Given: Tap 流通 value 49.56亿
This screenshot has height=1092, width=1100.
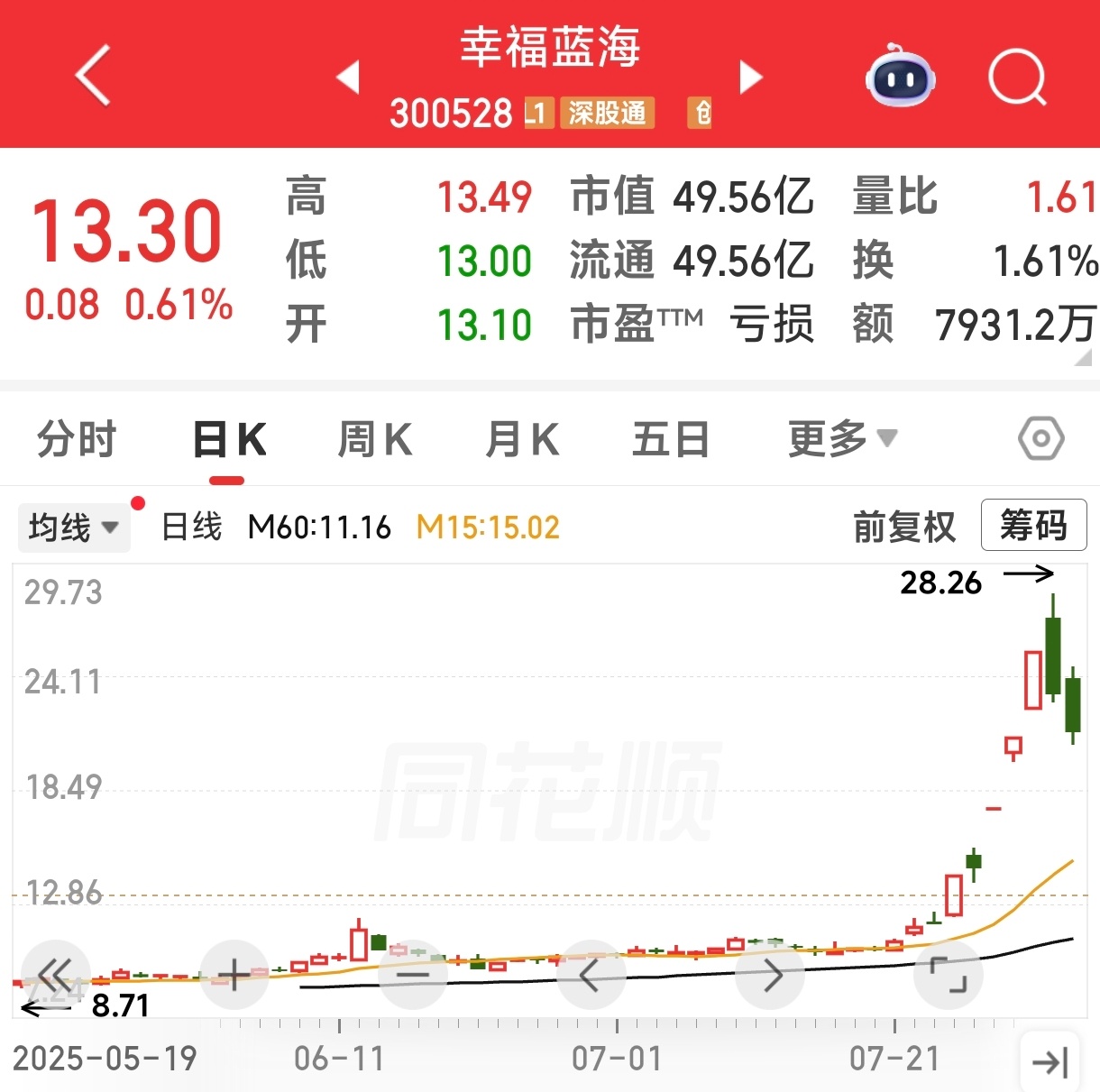Looking at the screenshot, I should coord(743,261).
